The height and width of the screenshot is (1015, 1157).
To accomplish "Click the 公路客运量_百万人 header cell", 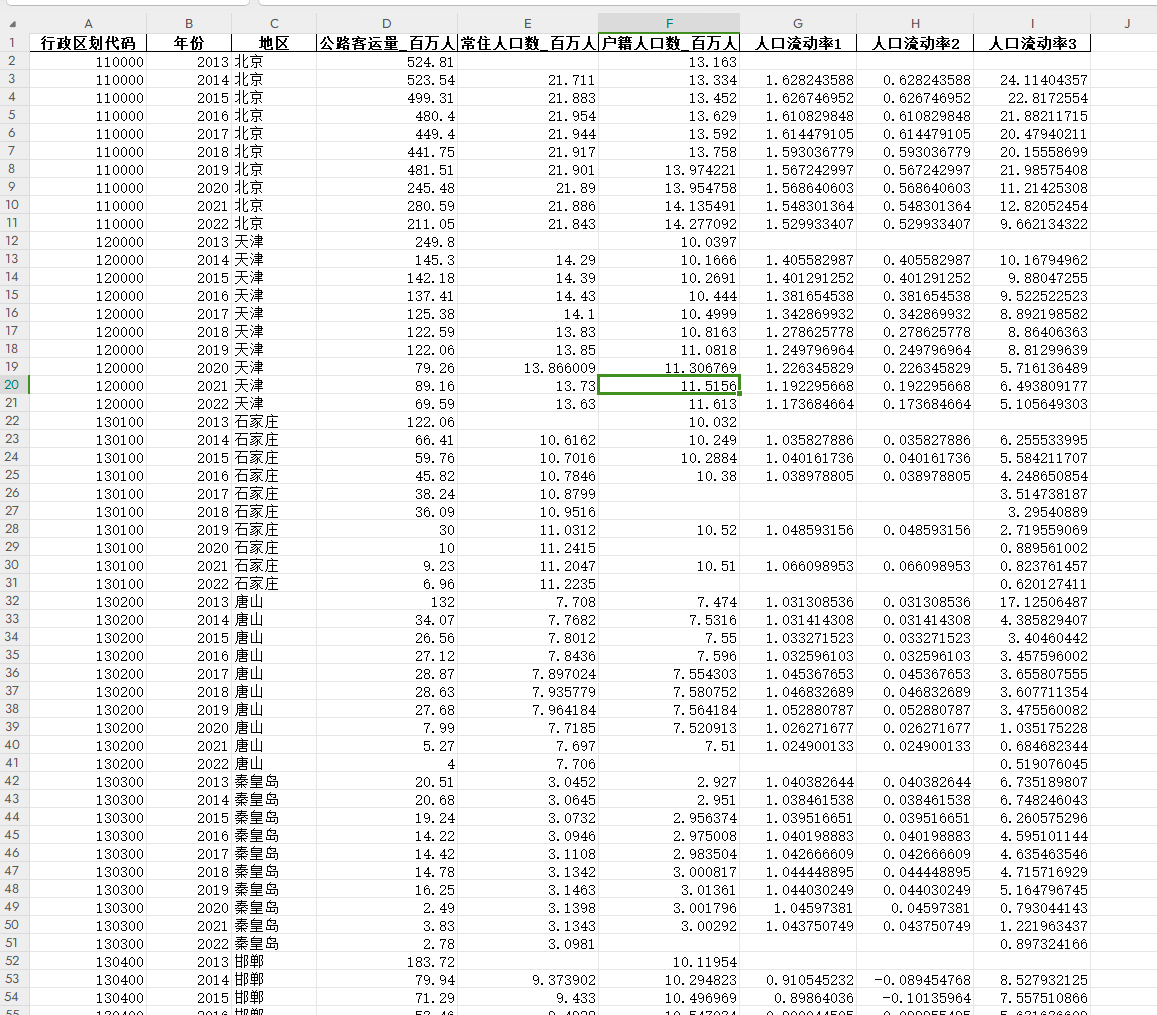I will point(387,43).
